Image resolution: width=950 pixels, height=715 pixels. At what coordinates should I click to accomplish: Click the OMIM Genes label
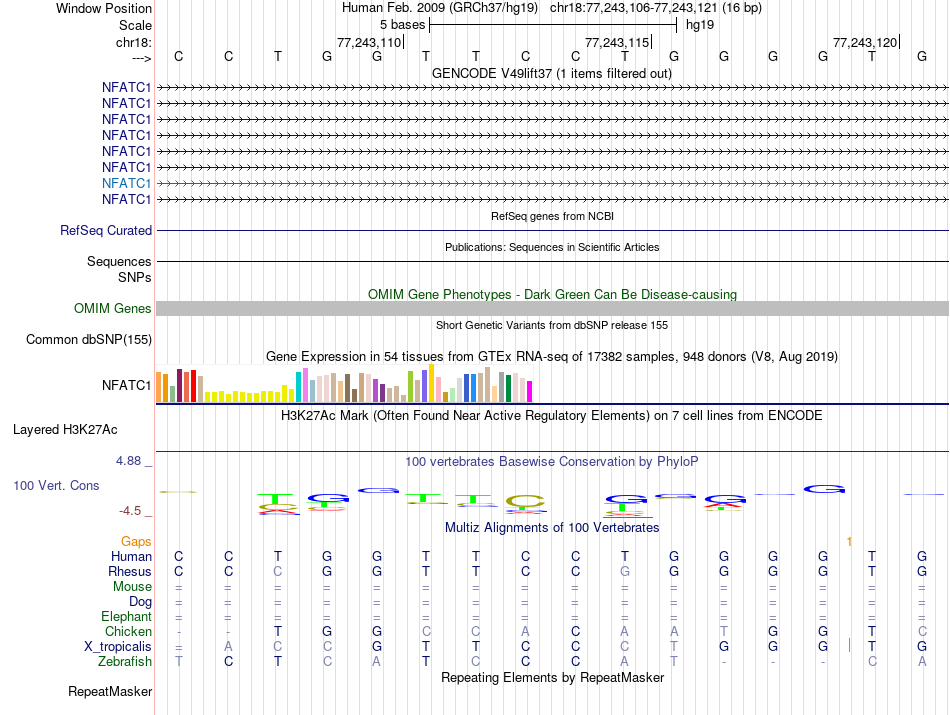[x=112, y=308]
